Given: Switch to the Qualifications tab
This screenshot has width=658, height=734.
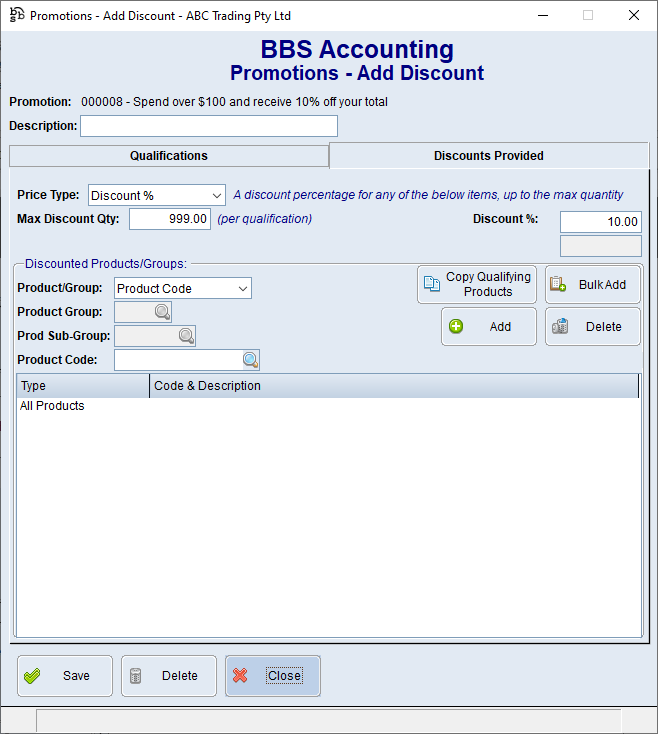Looking at the screenshot, I should coord(169,156).
